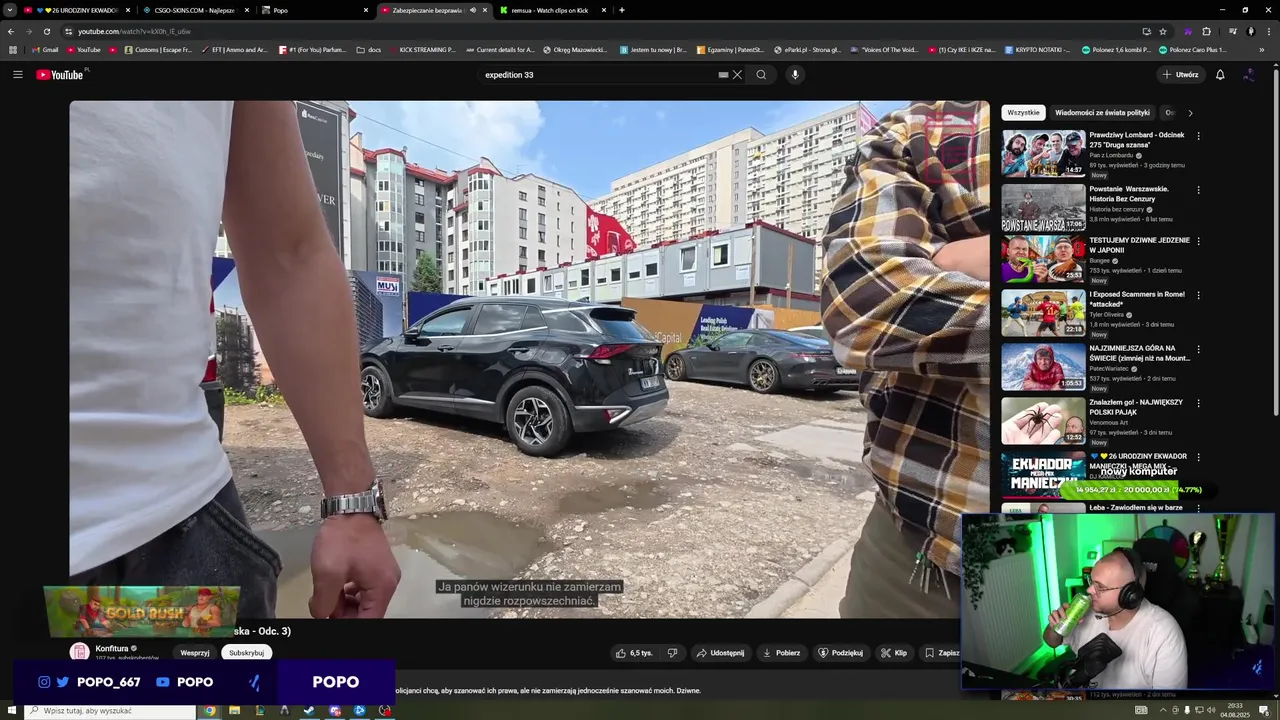
Task: Open options for Testujemy dziwne jedzenie video
Action: [1198, 241]
